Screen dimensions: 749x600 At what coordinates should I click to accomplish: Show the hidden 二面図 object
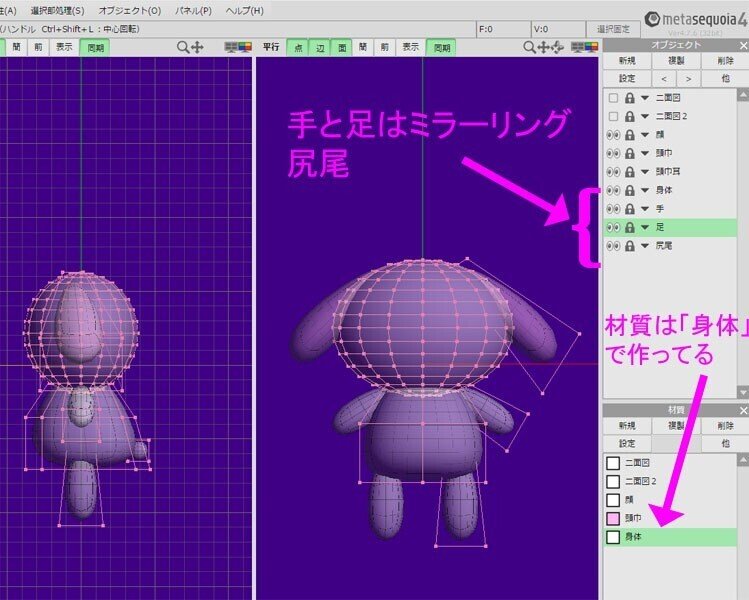[x=613, y=98]
